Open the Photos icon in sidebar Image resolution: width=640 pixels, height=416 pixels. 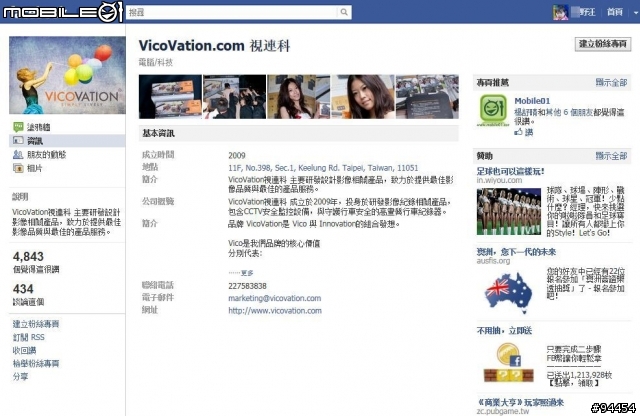18,168
